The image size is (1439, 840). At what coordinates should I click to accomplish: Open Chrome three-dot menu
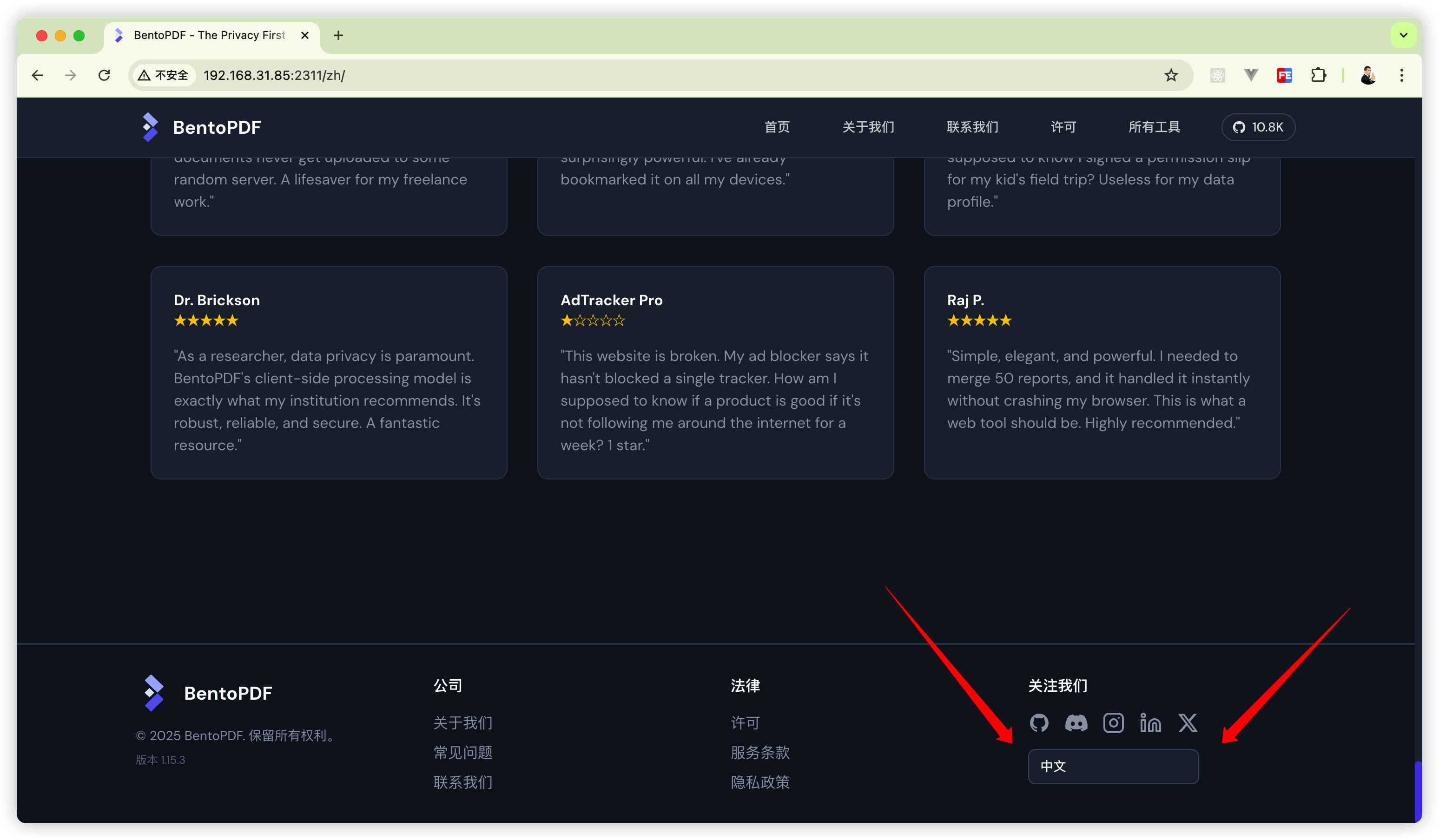point(1401,75)
